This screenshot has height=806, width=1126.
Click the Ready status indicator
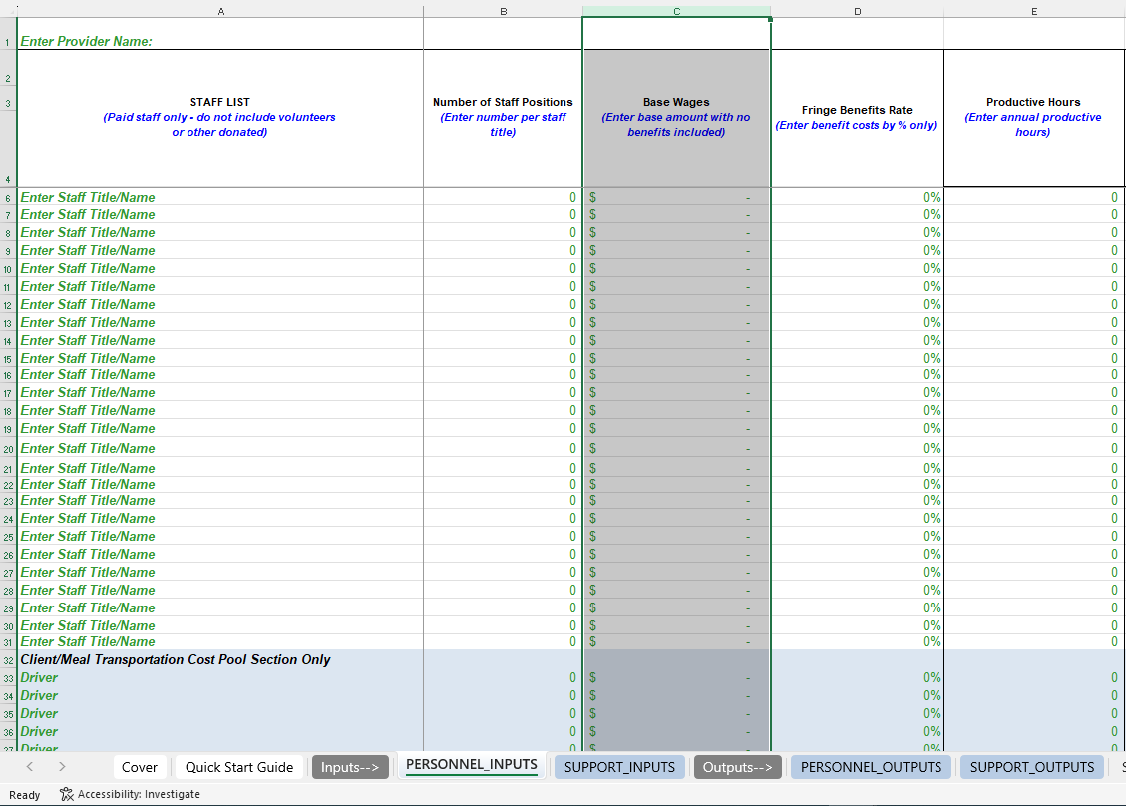[x=25, y=793]
